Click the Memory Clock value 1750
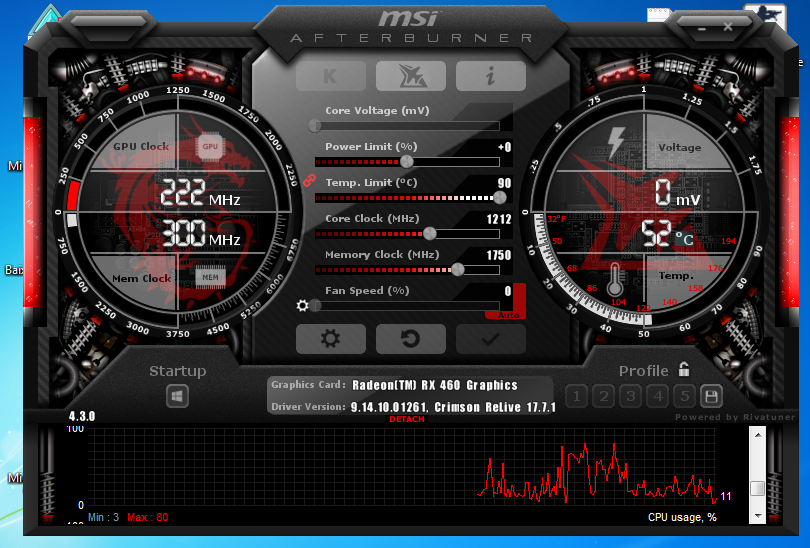810x548 pixels. tap(499, 255)
